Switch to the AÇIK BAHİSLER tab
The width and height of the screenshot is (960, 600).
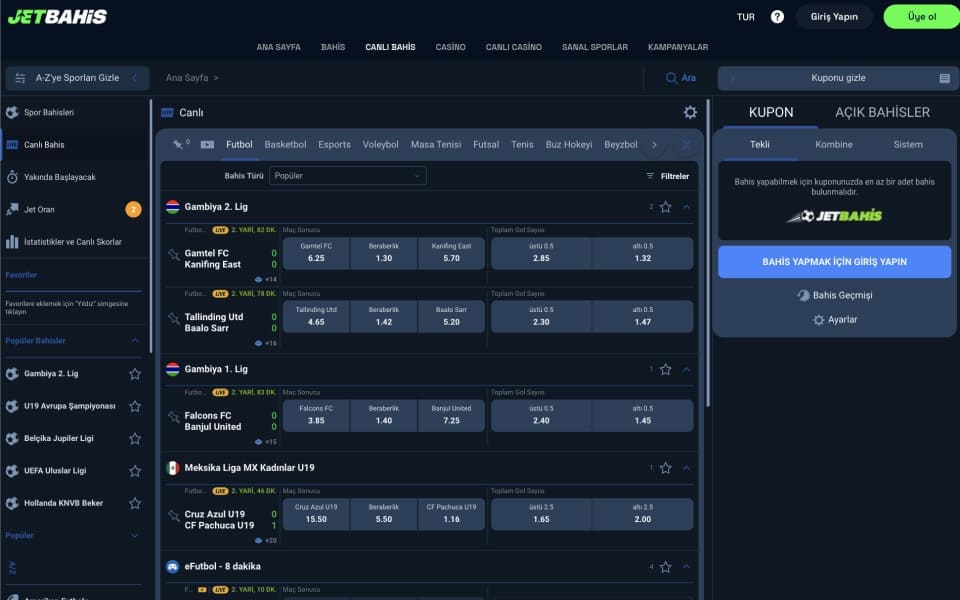[882, 112]
